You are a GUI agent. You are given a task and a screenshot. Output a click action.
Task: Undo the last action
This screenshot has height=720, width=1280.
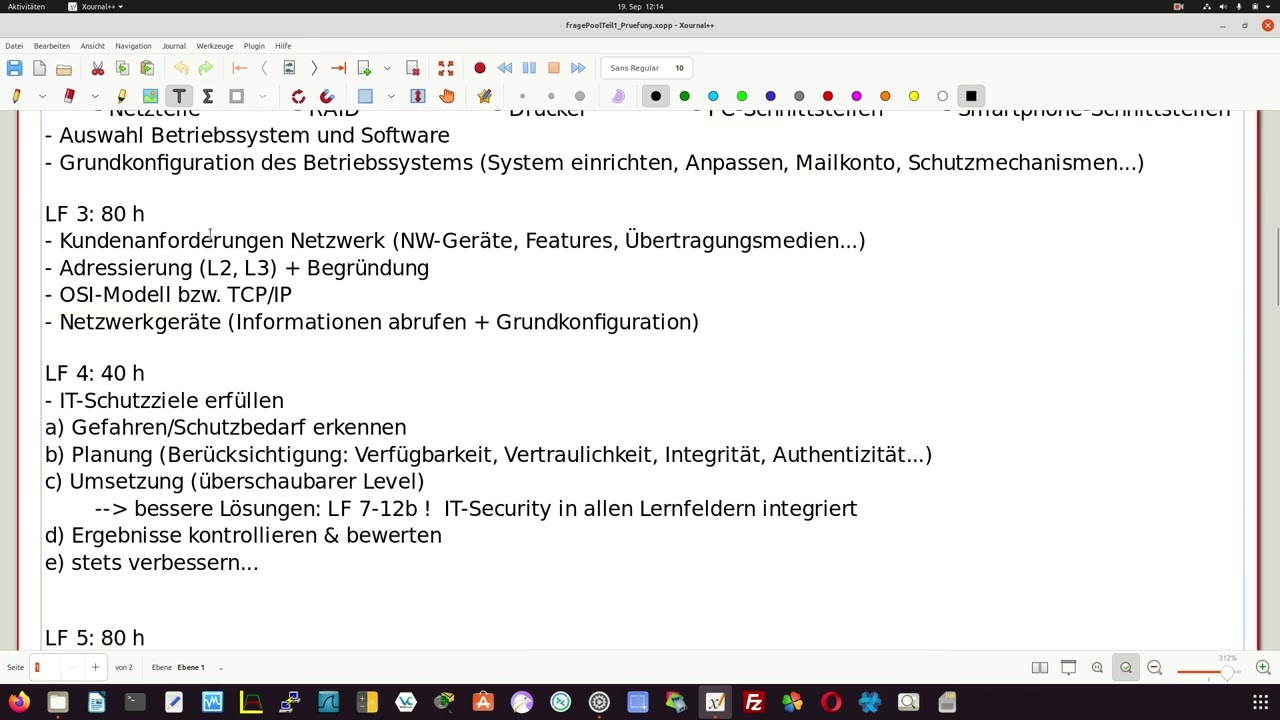click(181, 68)
